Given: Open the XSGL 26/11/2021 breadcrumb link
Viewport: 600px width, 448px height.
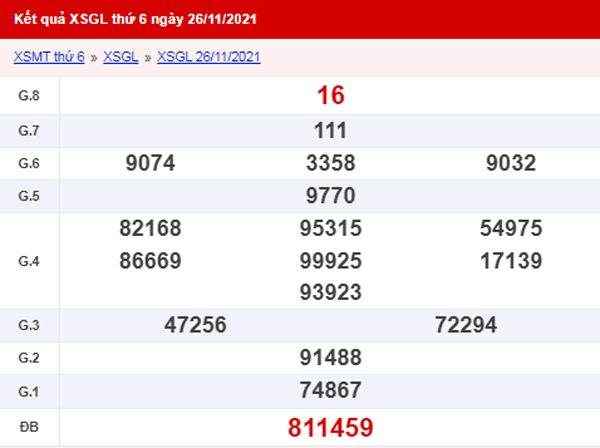Looking at the screenshot, I should coord(209,57).
